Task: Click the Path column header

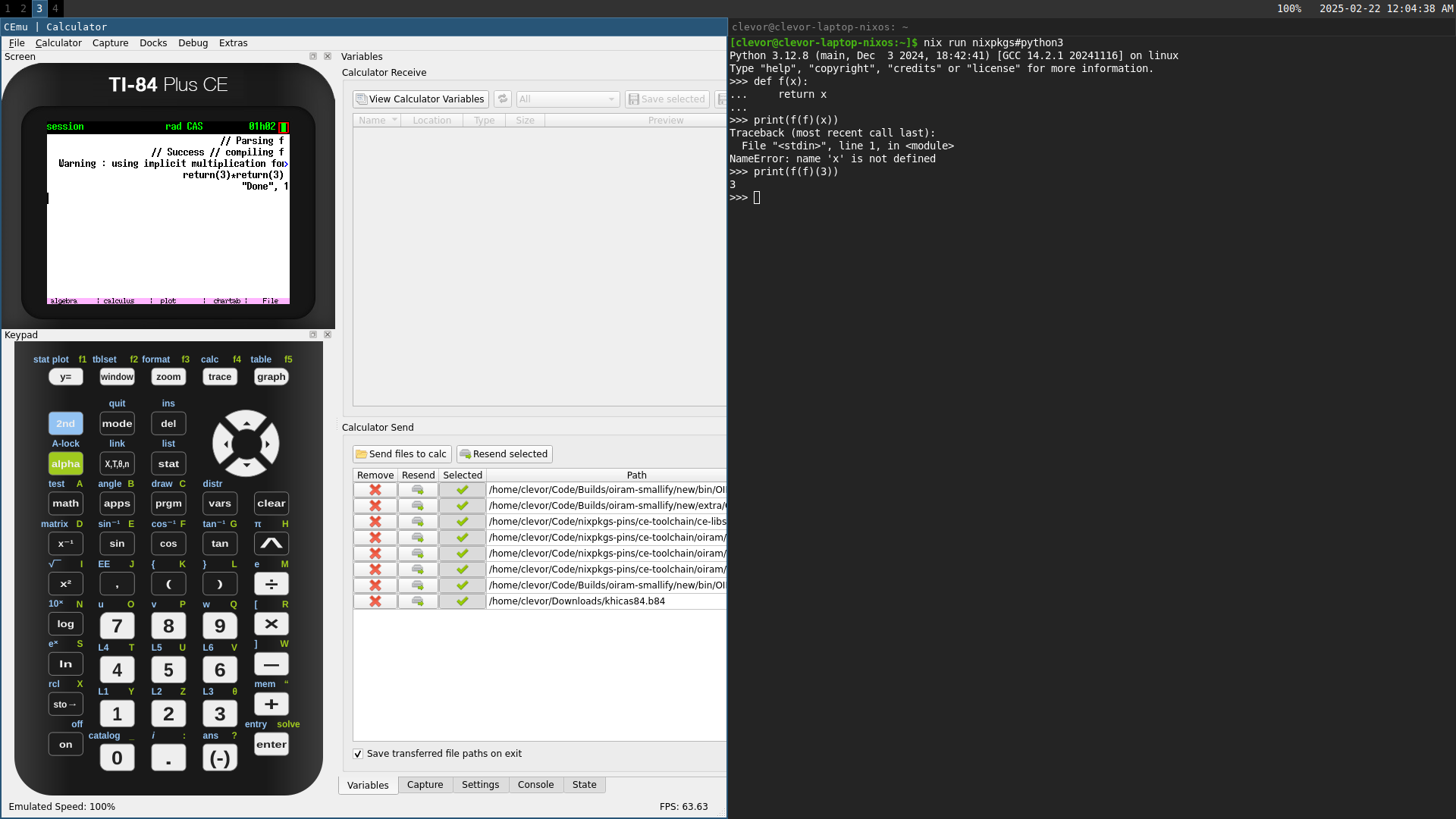Action: [x=636, y=475]
